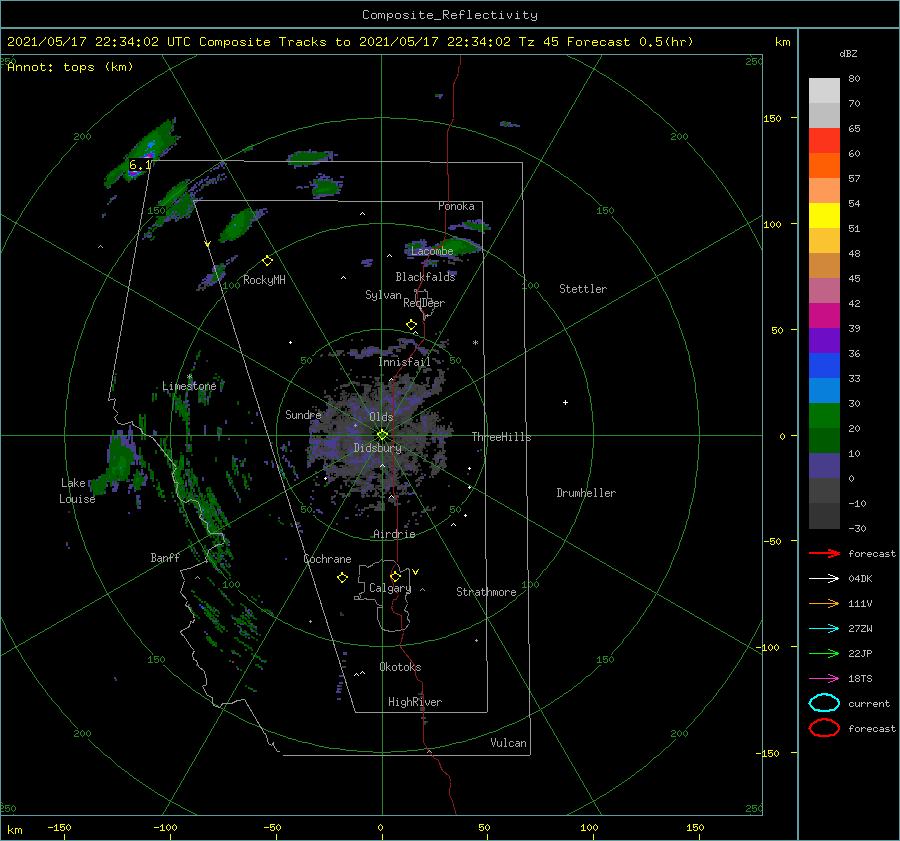Click the 04DK legend text
Screen dimensions: 900x841
pyautogui.click(x=860, y=578)
